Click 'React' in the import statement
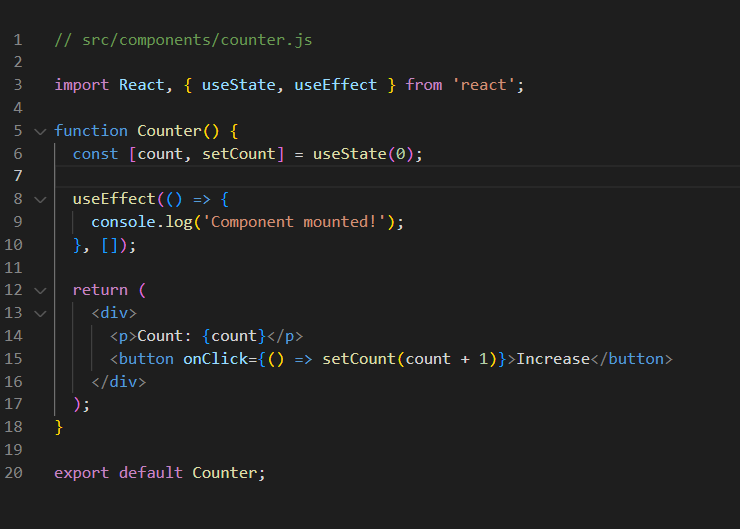This screenshot has width=740, height=529. 142,85
